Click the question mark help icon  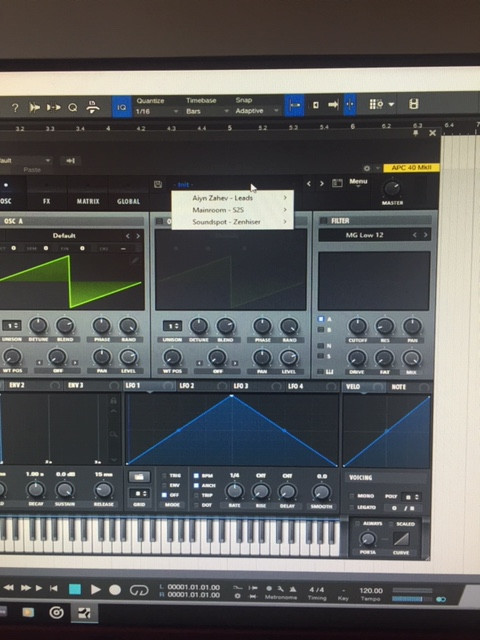[15, 108]
